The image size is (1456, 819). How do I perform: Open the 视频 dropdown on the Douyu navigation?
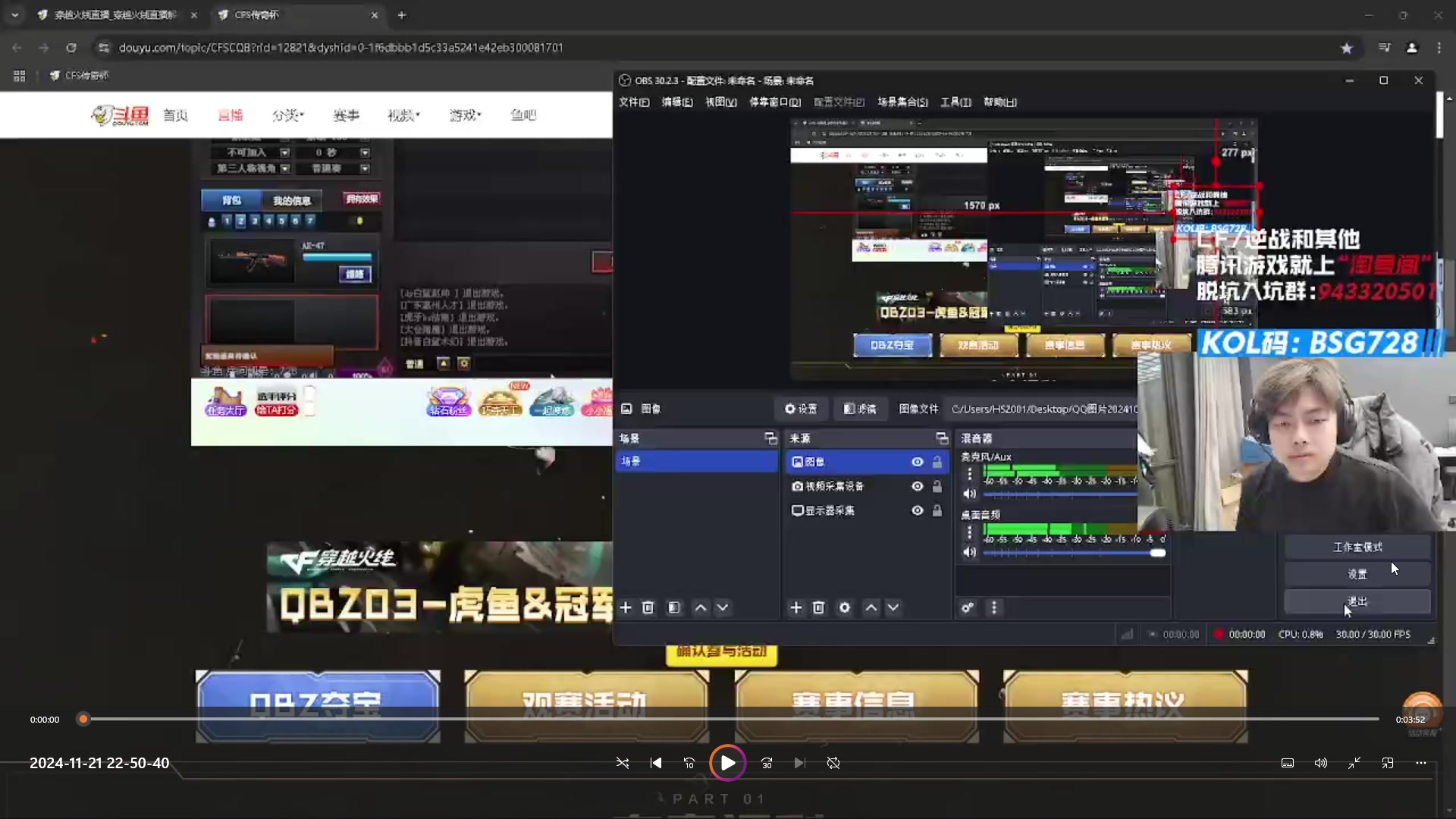(403, 115)
